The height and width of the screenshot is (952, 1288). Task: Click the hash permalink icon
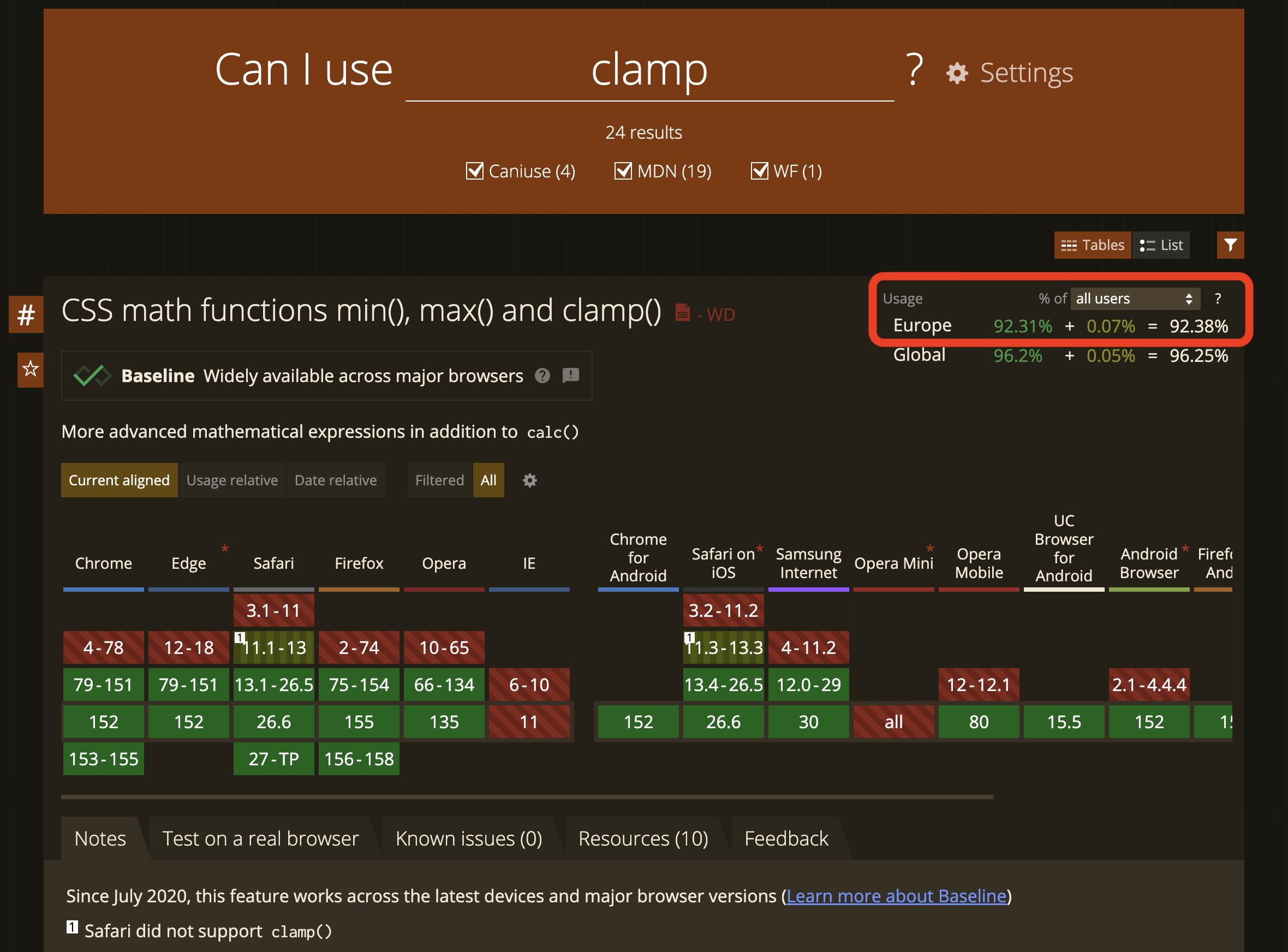[26, 314]
